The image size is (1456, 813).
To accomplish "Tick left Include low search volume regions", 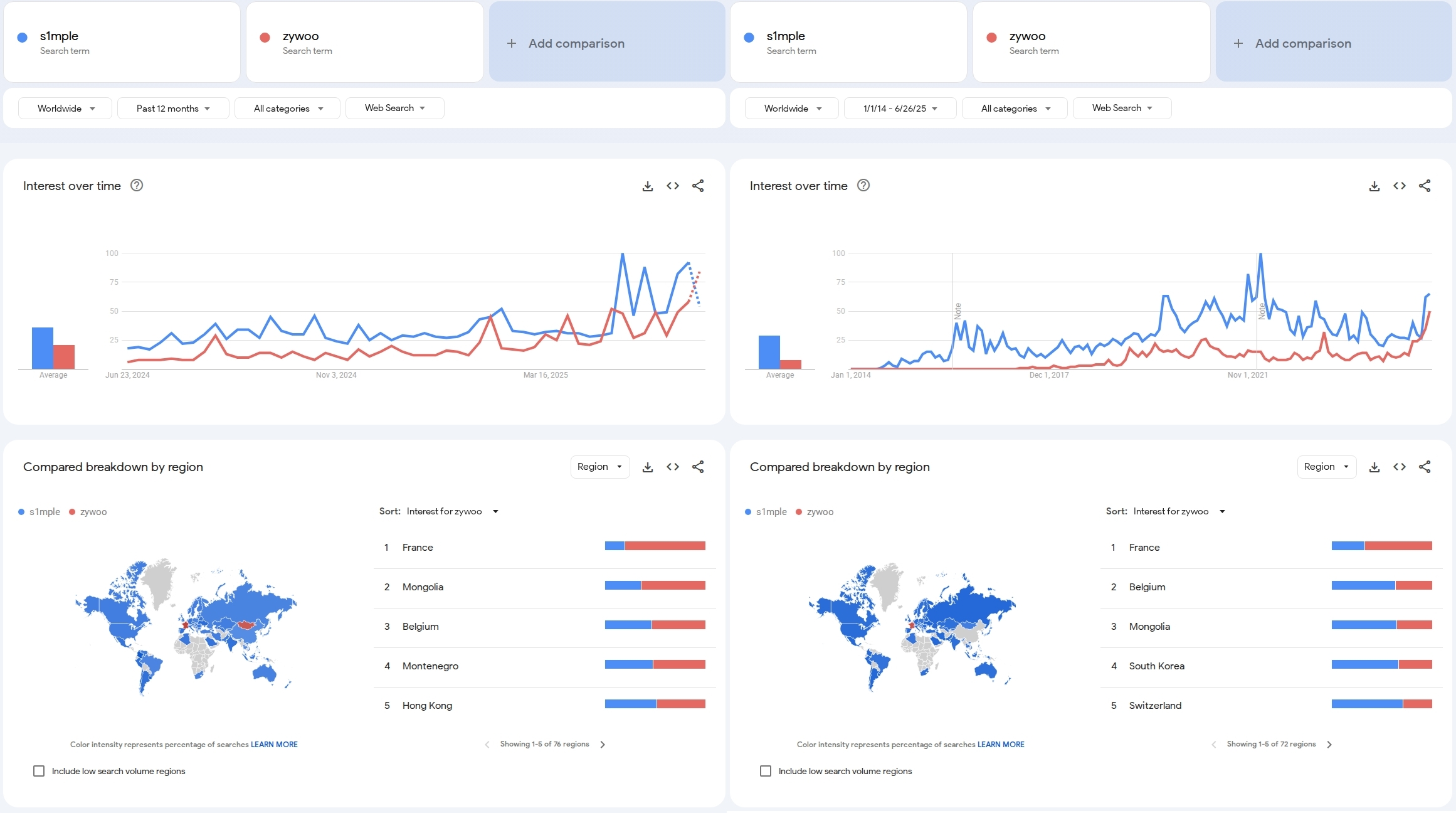I will [39, 771].
